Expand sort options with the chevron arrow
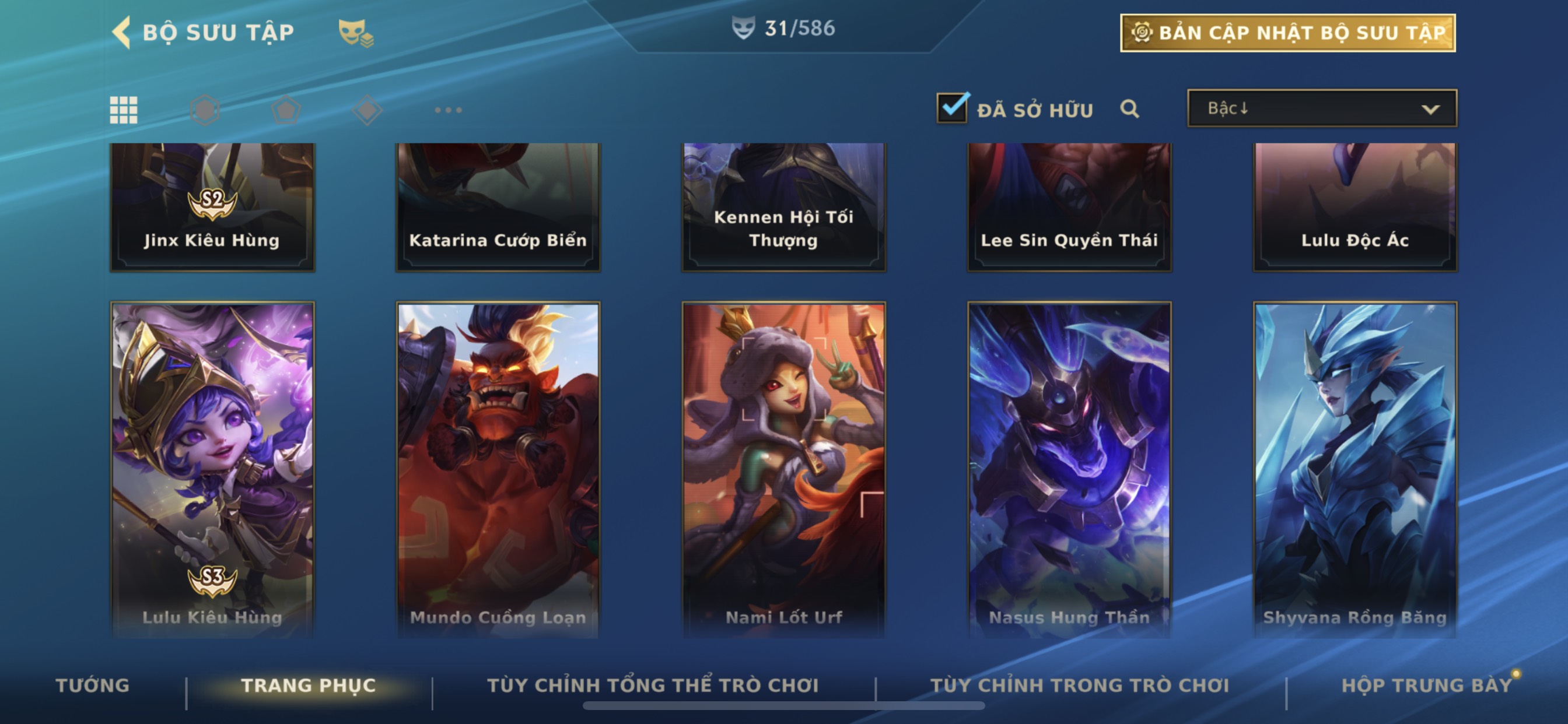 [x=1430, y=110]
